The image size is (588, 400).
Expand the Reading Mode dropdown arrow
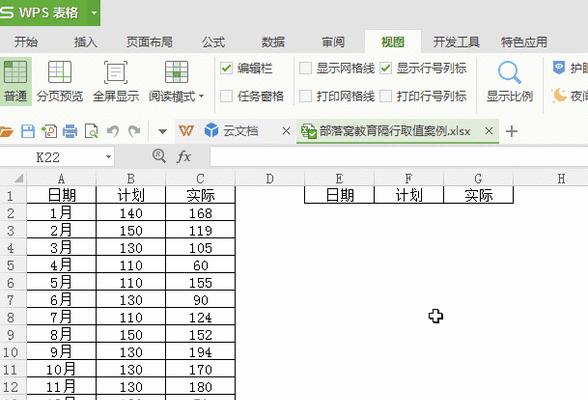pos(201,96)
